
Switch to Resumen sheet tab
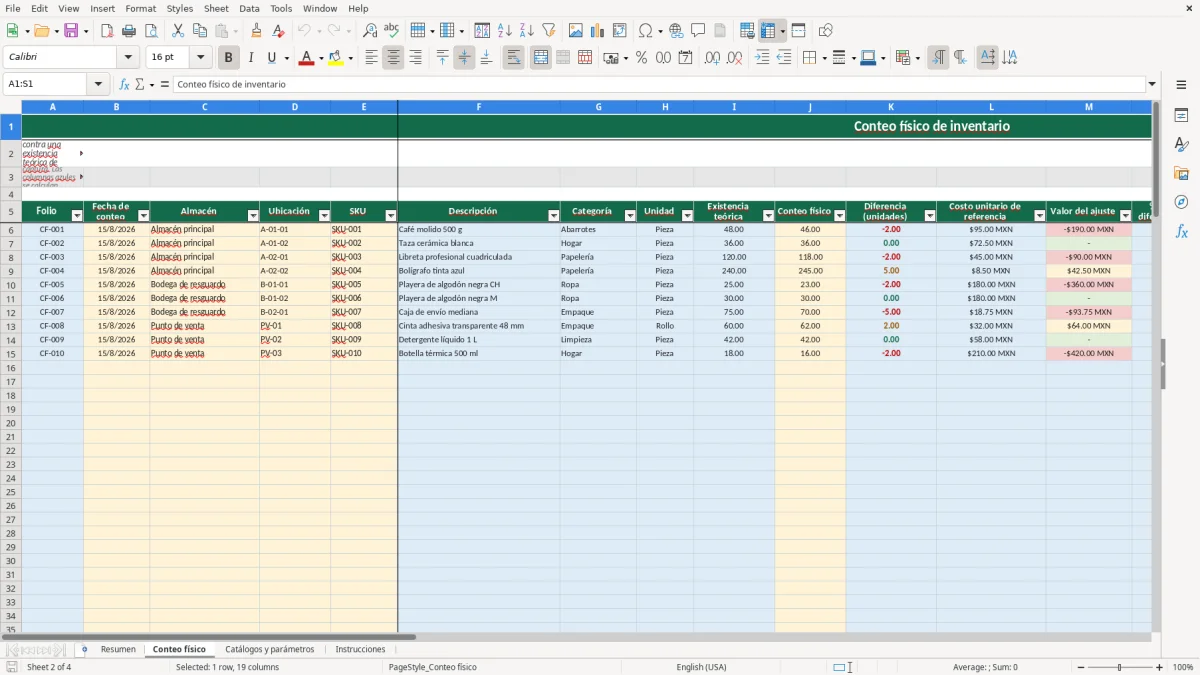point(118,650)
